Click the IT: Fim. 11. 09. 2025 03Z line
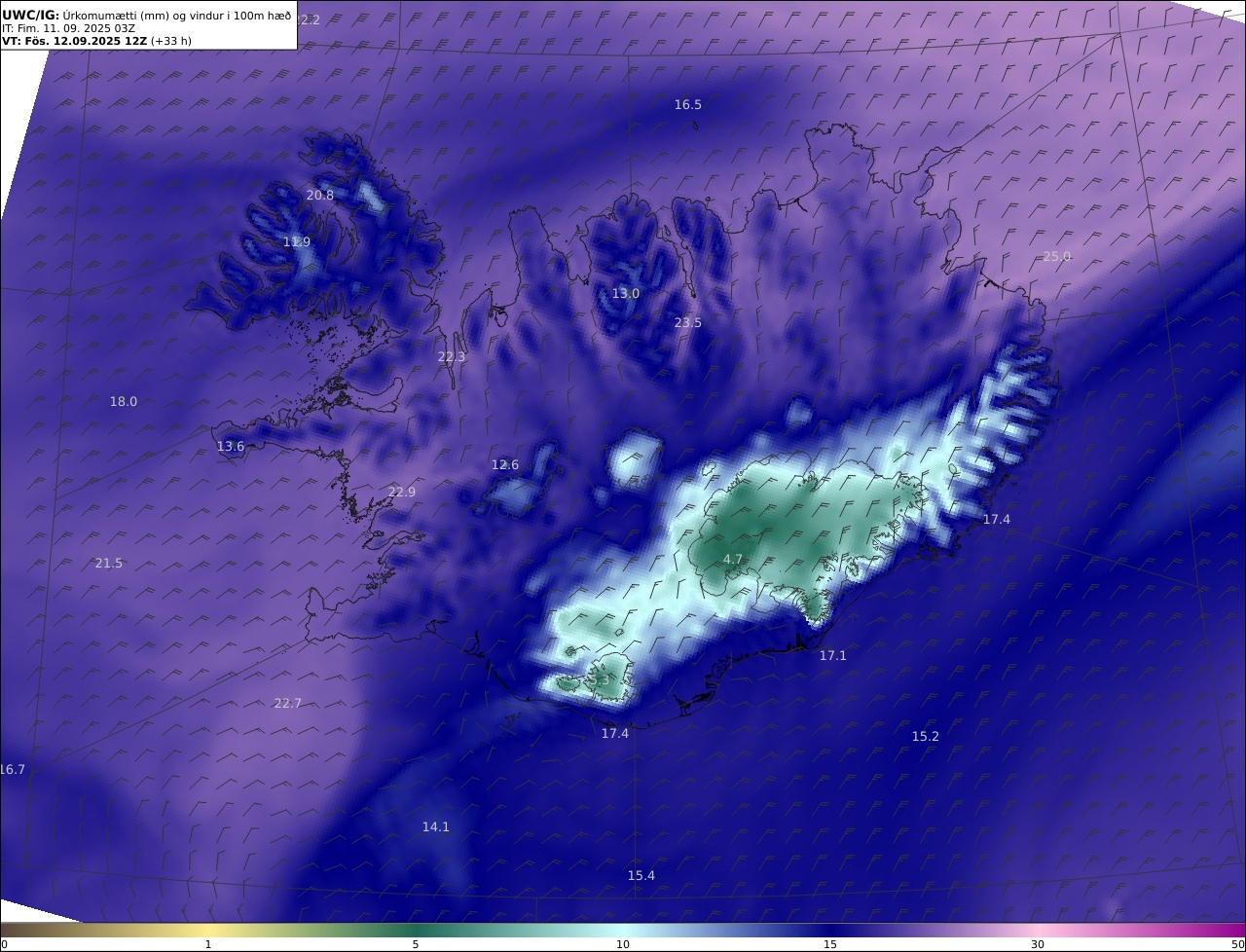The height and width of the screenshot is (952, 1246). (x=68, y=28)
